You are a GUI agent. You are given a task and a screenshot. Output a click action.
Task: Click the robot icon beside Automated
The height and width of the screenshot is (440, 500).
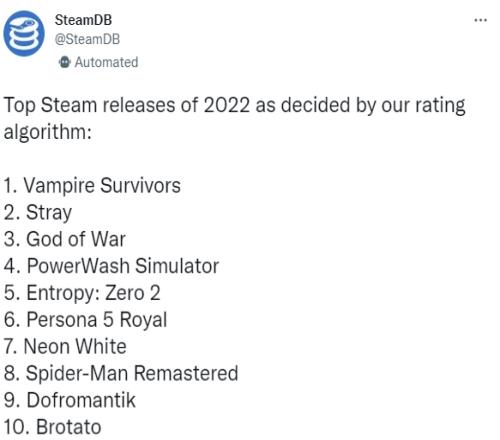coord(64,62)
